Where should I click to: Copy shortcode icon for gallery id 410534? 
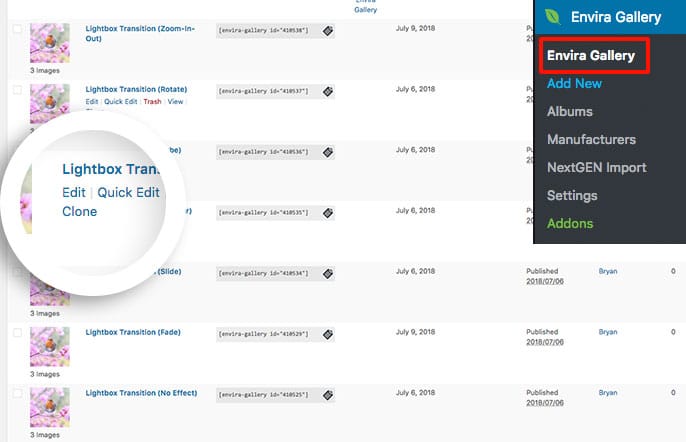point(328,274)
